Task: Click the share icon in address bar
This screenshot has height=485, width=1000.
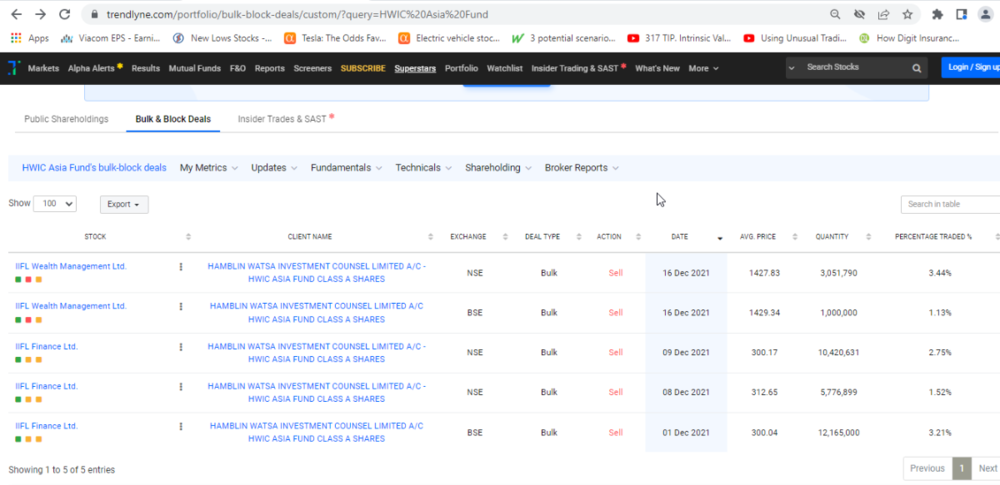Action: (883, 14)
